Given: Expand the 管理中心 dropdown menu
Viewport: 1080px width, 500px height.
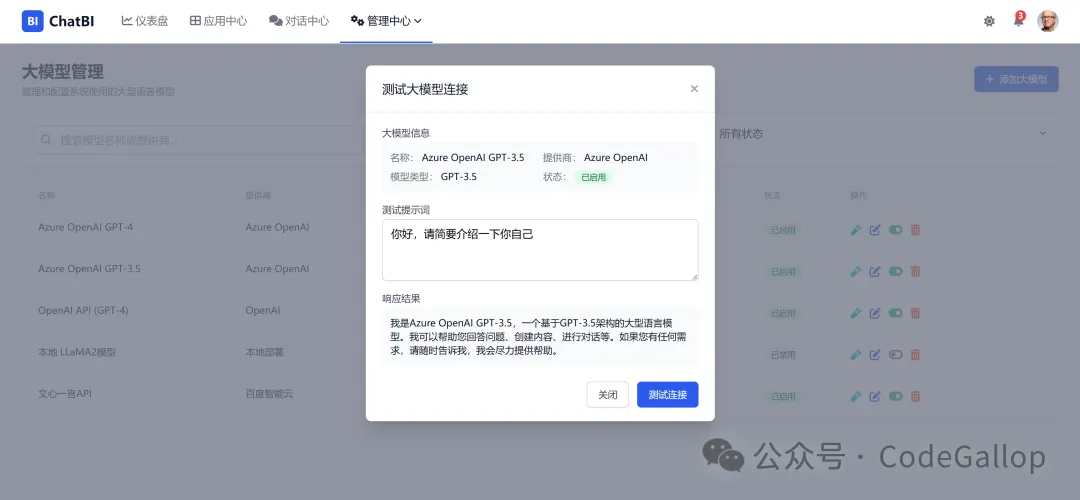Looking at the screenshot, I should (386, 21).
